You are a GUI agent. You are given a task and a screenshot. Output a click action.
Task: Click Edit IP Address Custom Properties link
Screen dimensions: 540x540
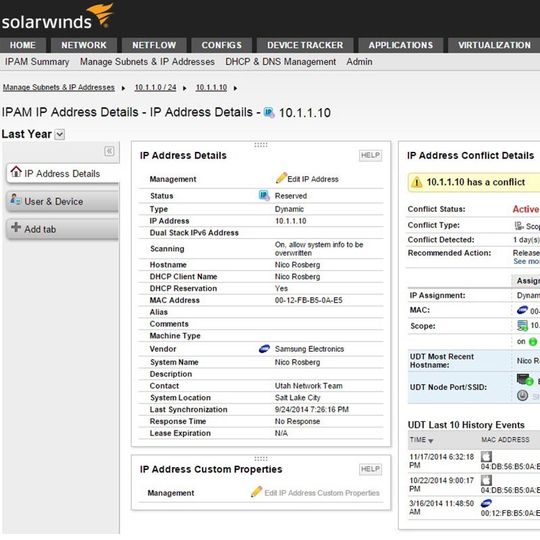click(x=322, y=493)
